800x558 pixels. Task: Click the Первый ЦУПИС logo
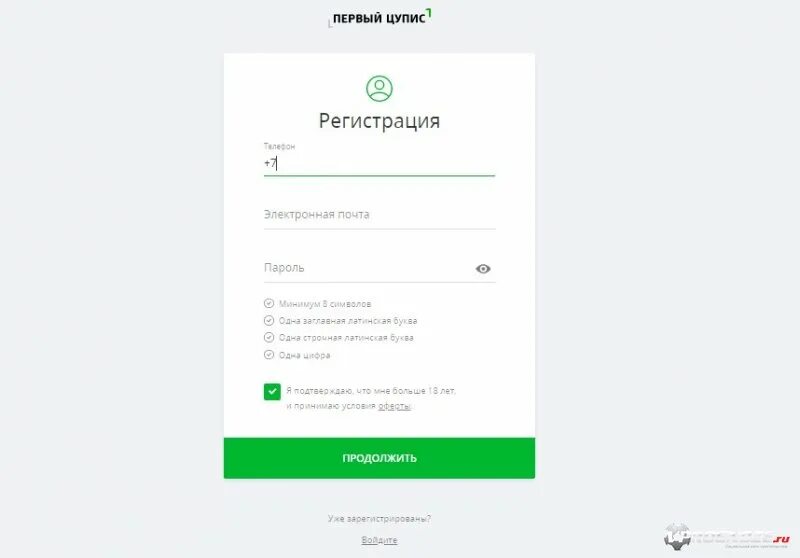[380, 18]
